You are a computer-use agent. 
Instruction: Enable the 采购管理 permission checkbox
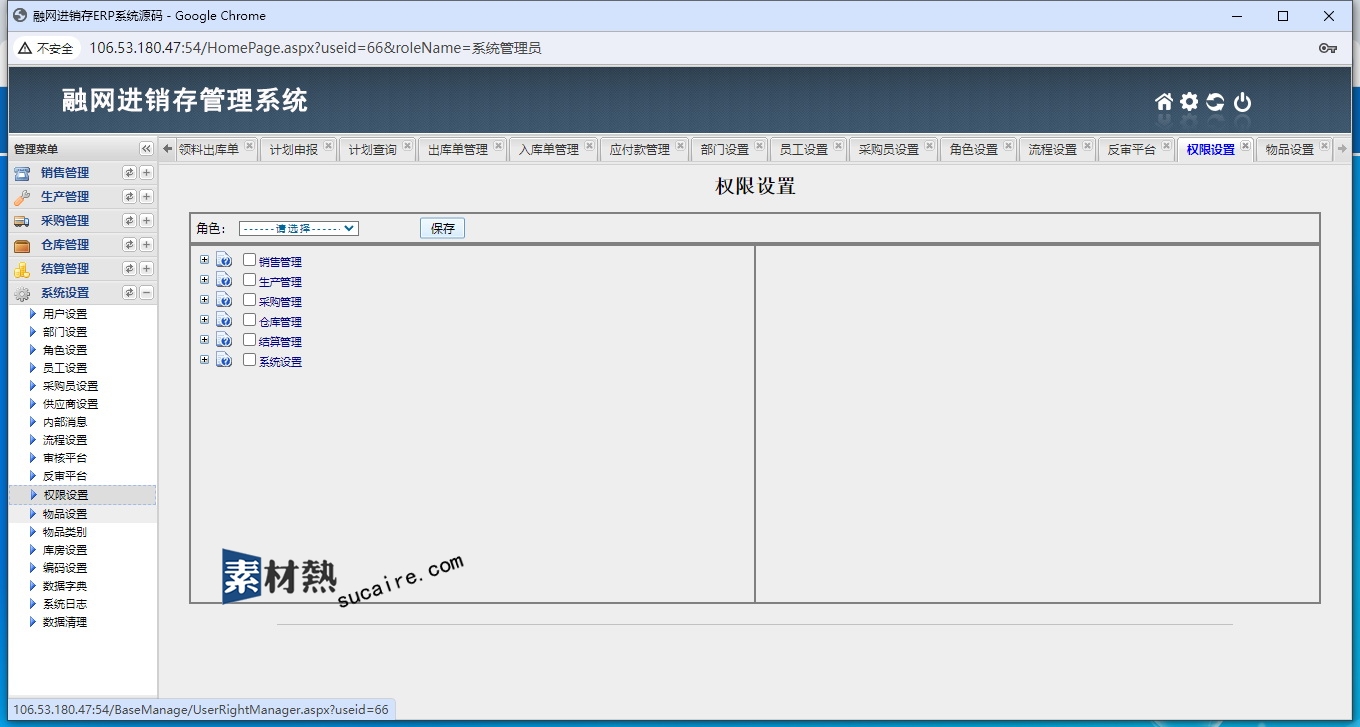[x=250, y=300]
